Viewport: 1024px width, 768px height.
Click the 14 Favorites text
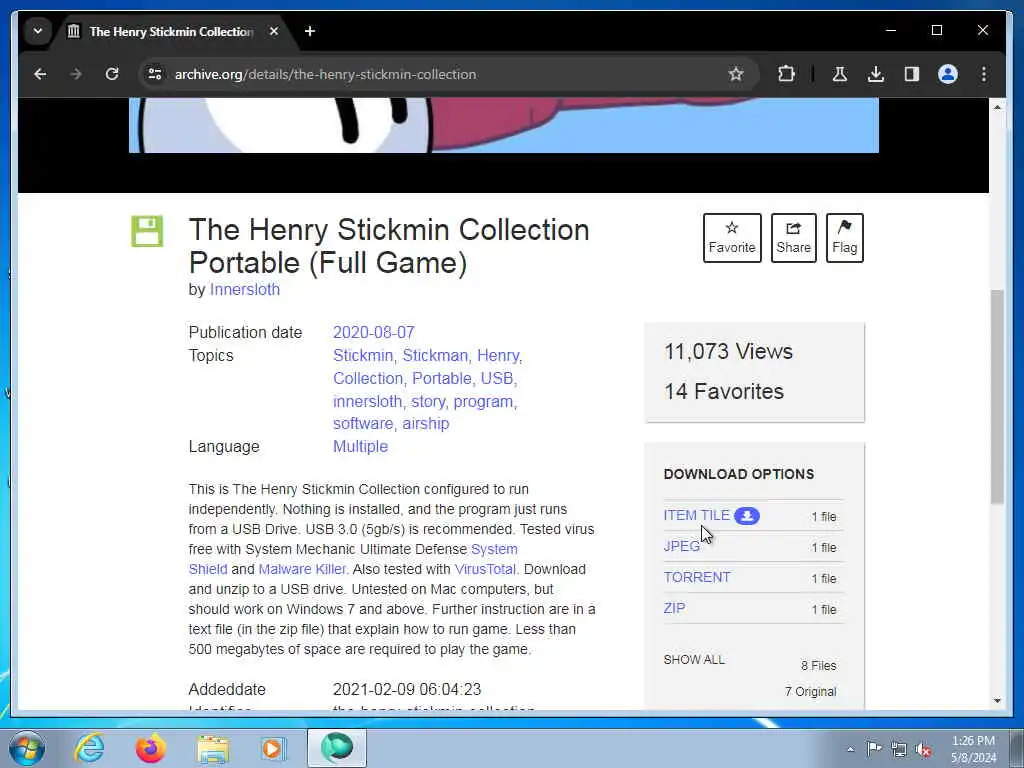(x=724, y=391)
